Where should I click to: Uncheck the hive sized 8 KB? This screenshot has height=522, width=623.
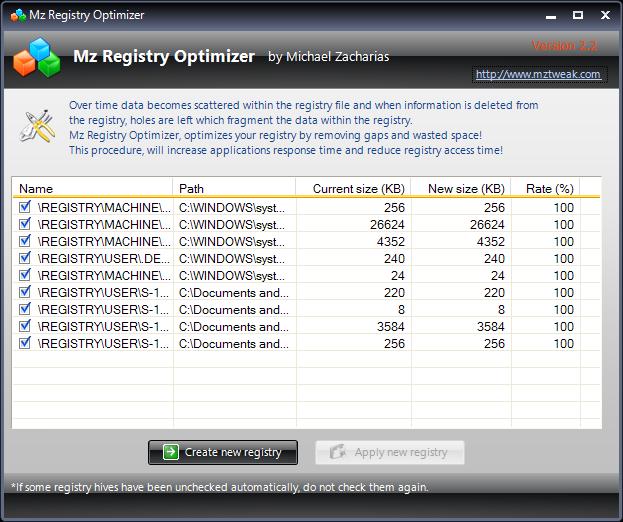coord(25,309)
